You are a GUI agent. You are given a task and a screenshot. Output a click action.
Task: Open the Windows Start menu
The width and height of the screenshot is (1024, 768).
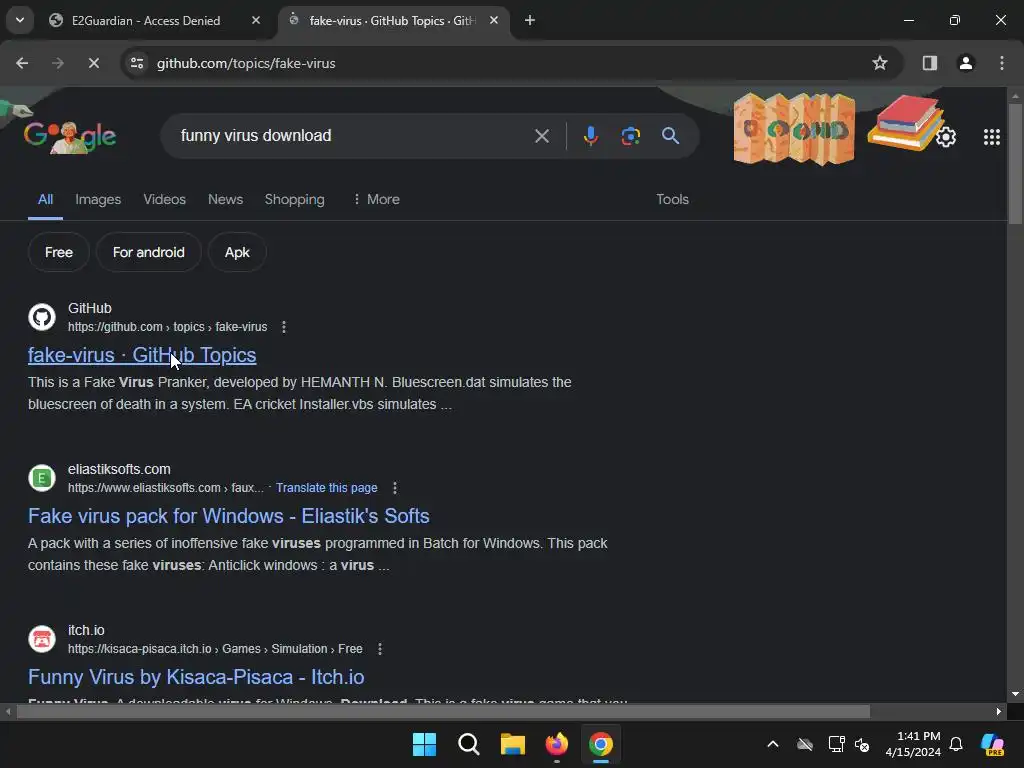coord(424,744)
